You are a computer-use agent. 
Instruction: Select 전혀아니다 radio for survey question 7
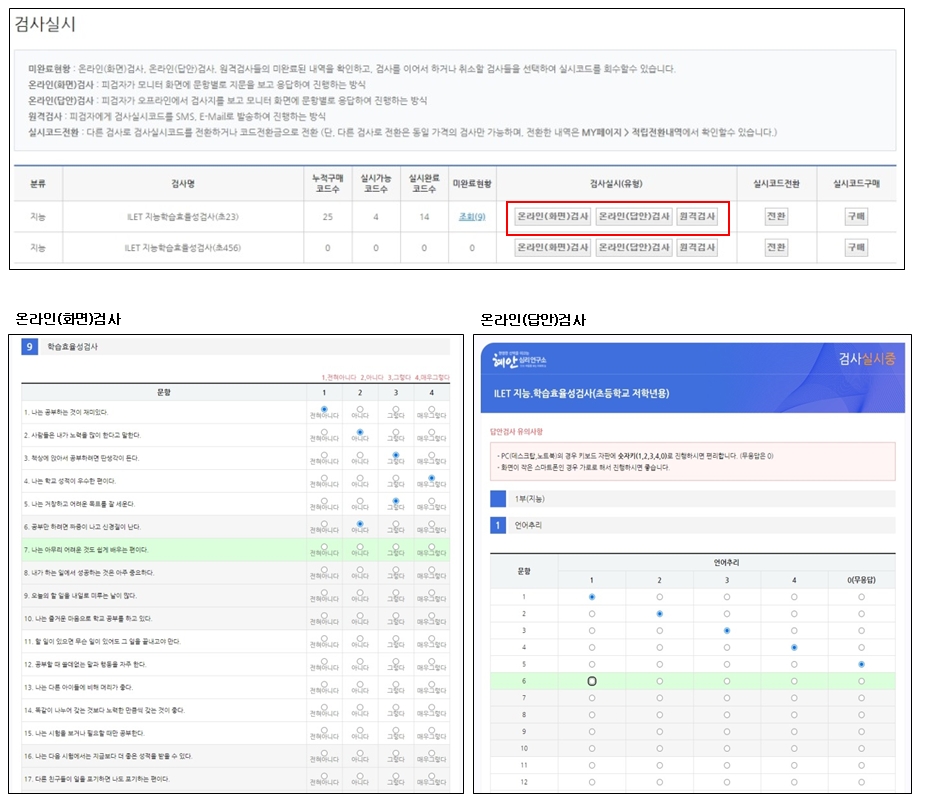tap(324, 546)
